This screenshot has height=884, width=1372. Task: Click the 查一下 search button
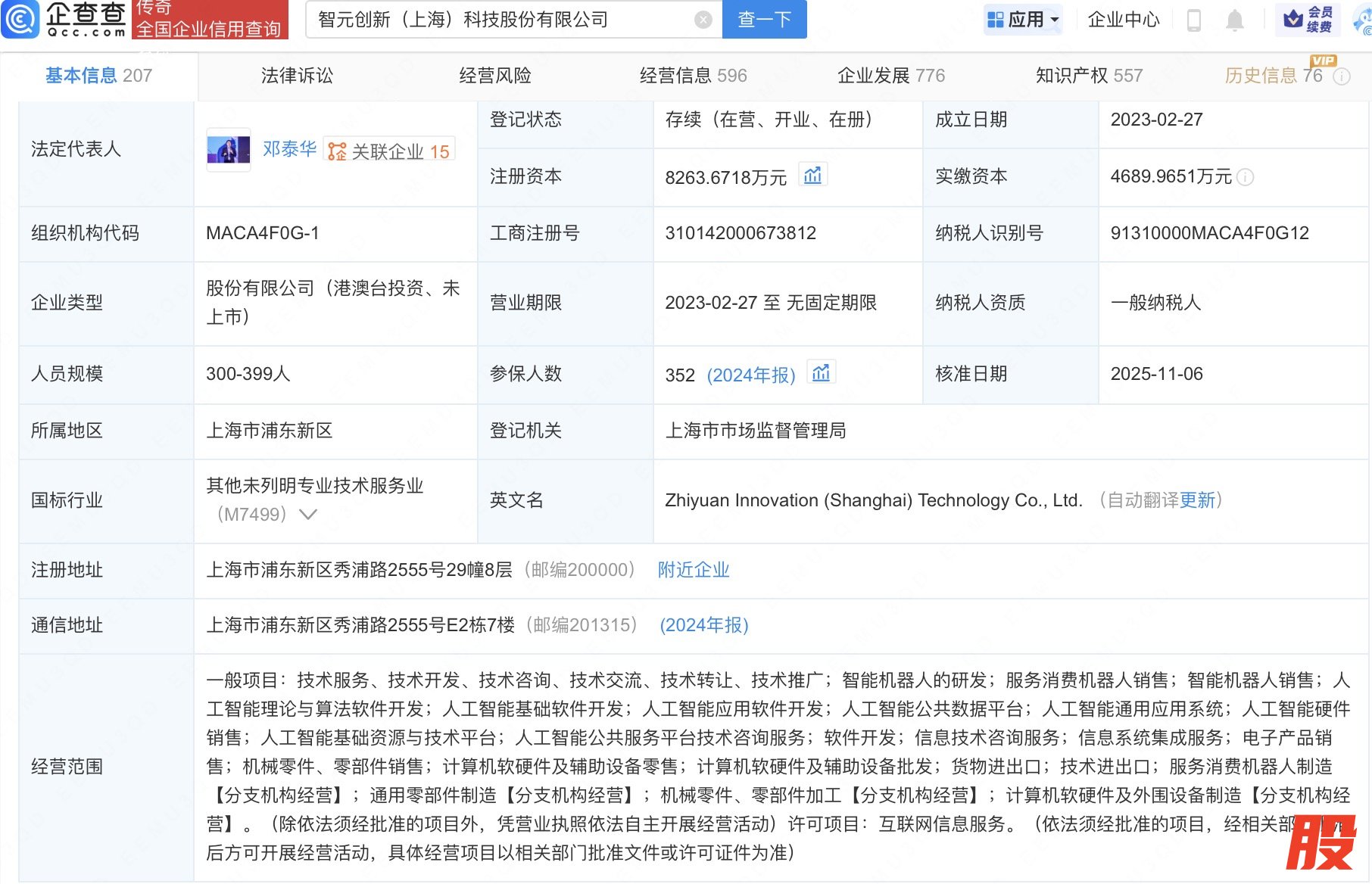[764, 20]
